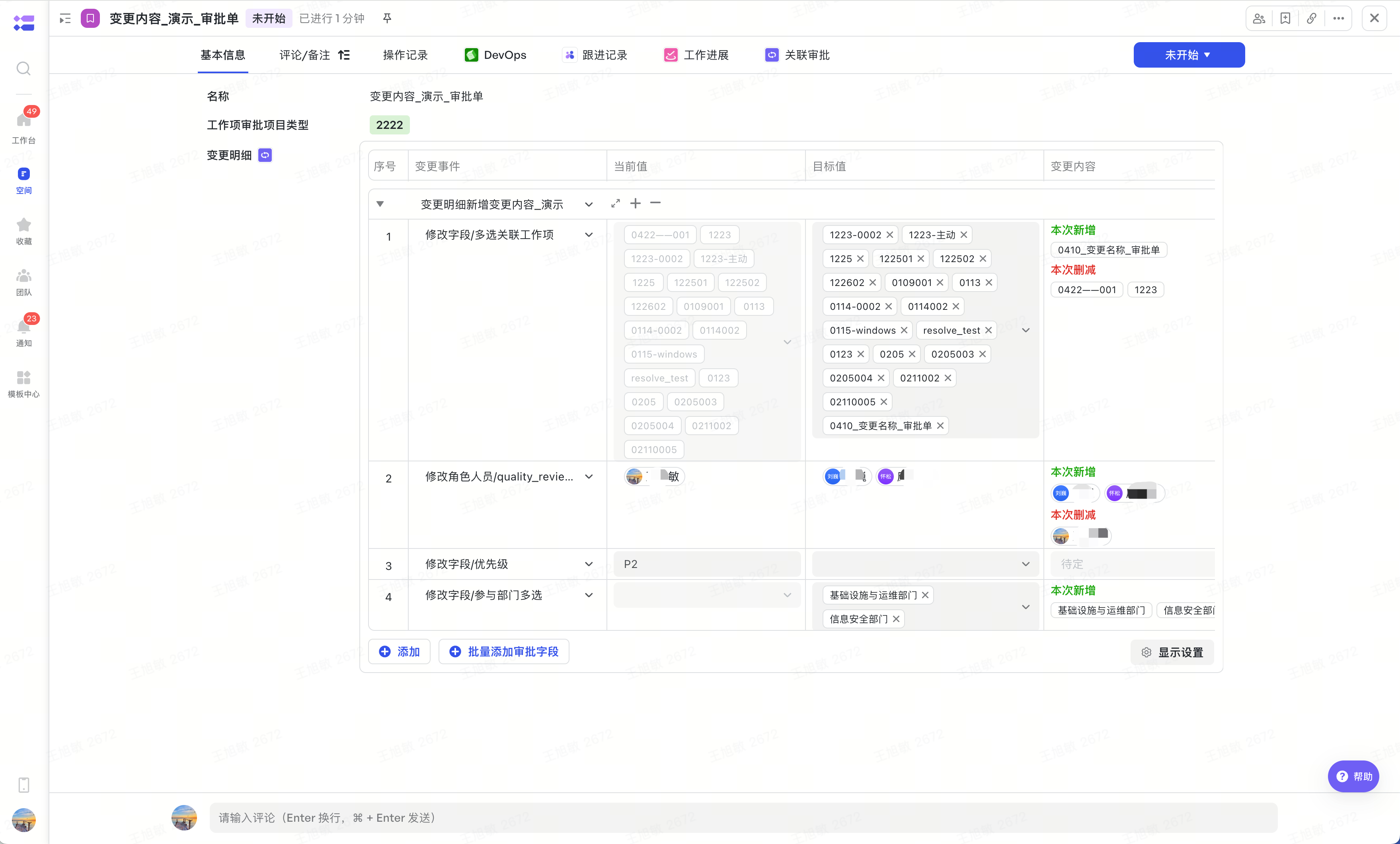Remove the 0410_变更名称_审批单 target tag
The image size is (1400, 844).
click(x=940, y=426)
